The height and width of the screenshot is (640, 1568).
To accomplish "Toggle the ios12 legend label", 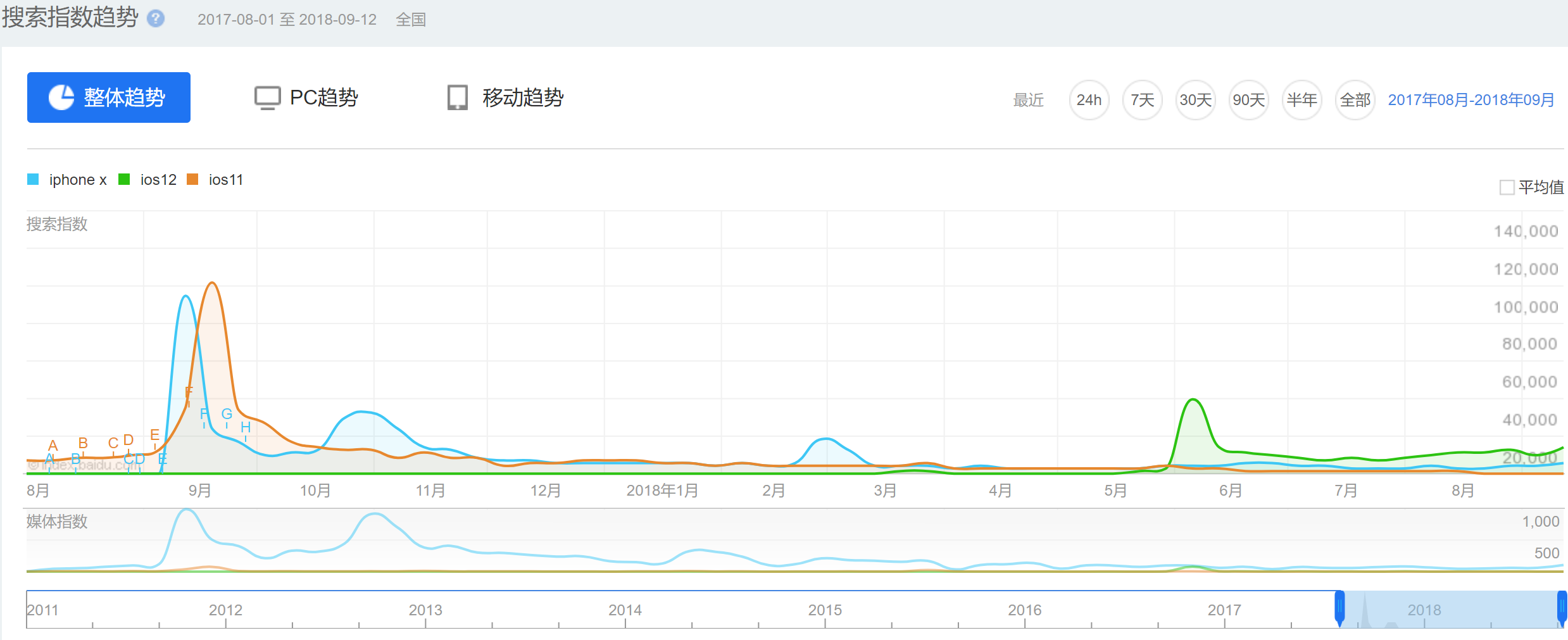I will 158,180.
